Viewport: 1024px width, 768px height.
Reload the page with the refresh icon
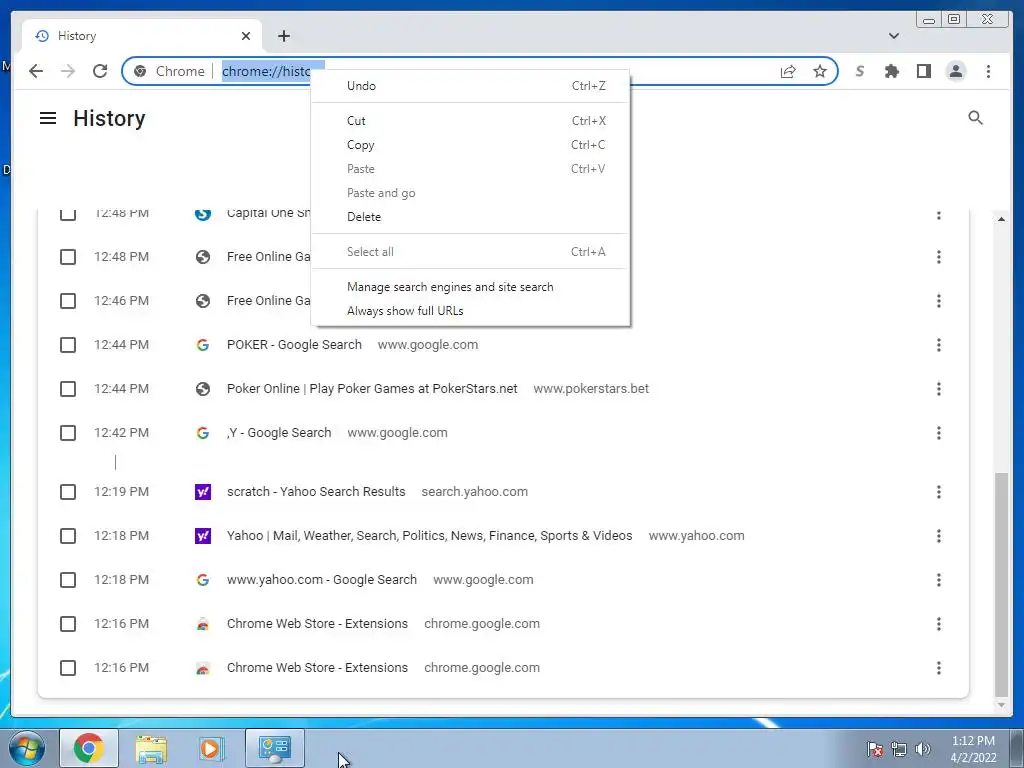(100, 71)
